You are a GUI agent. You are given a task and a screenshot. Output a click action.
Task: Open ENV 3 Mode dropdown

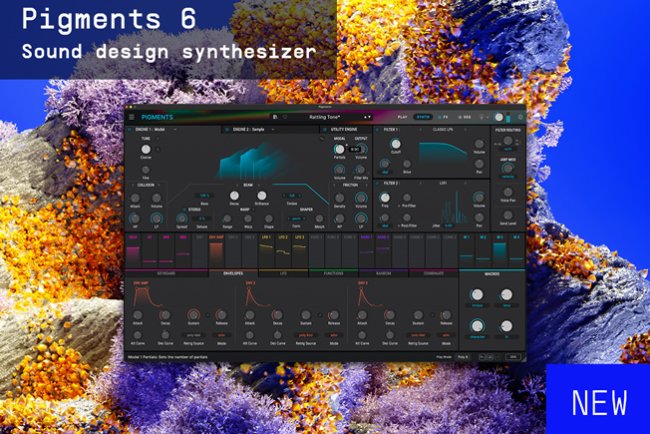tap(446, 335)
